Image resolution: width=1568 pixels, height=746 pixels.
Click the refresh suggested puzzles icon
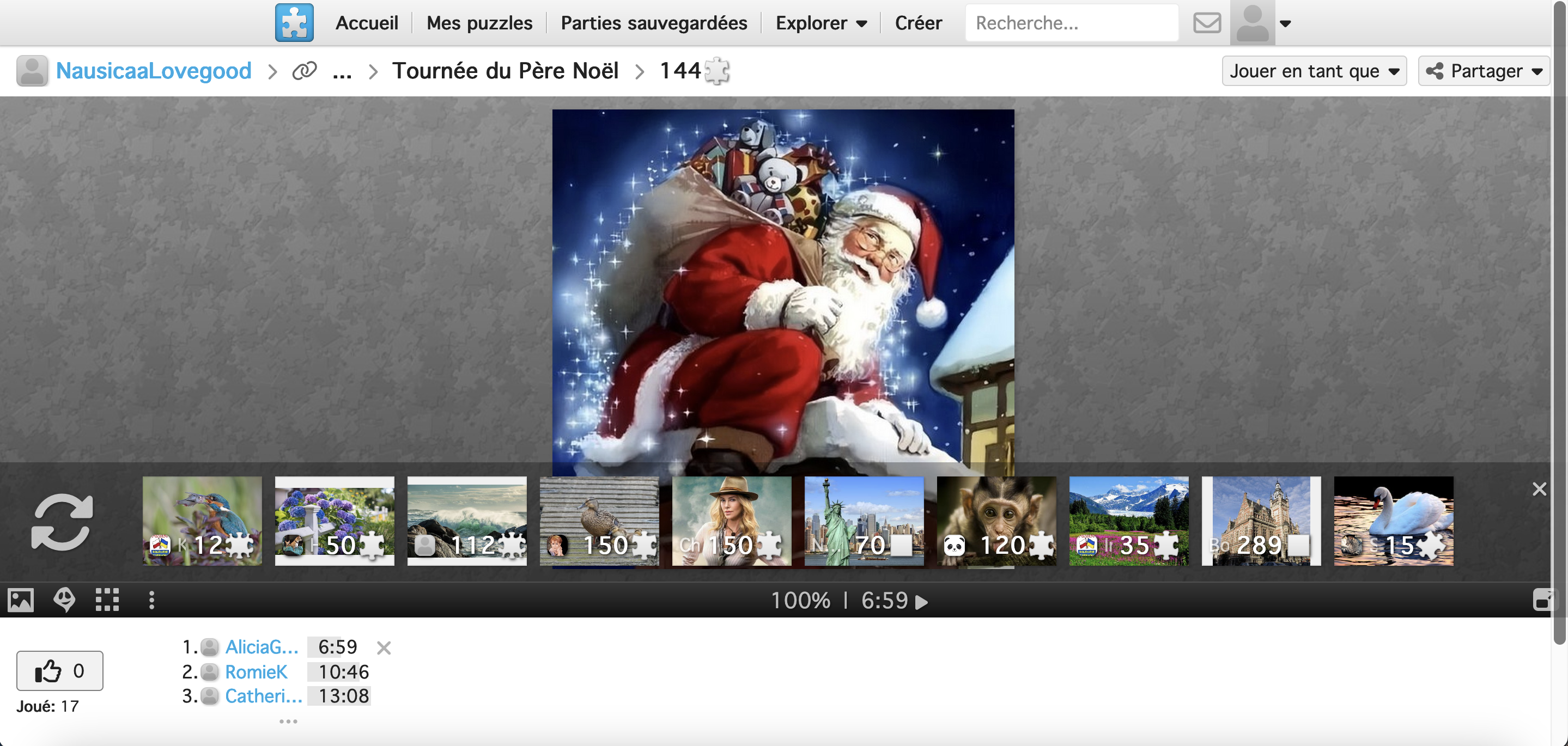pyautogui.click(x=62, y=522)
